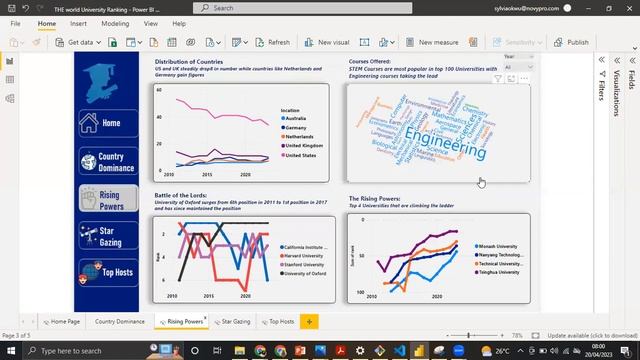Expand the Recent sources dropdown
The height and width of the screenshot is (360, 640).
[x=218, y=42]
